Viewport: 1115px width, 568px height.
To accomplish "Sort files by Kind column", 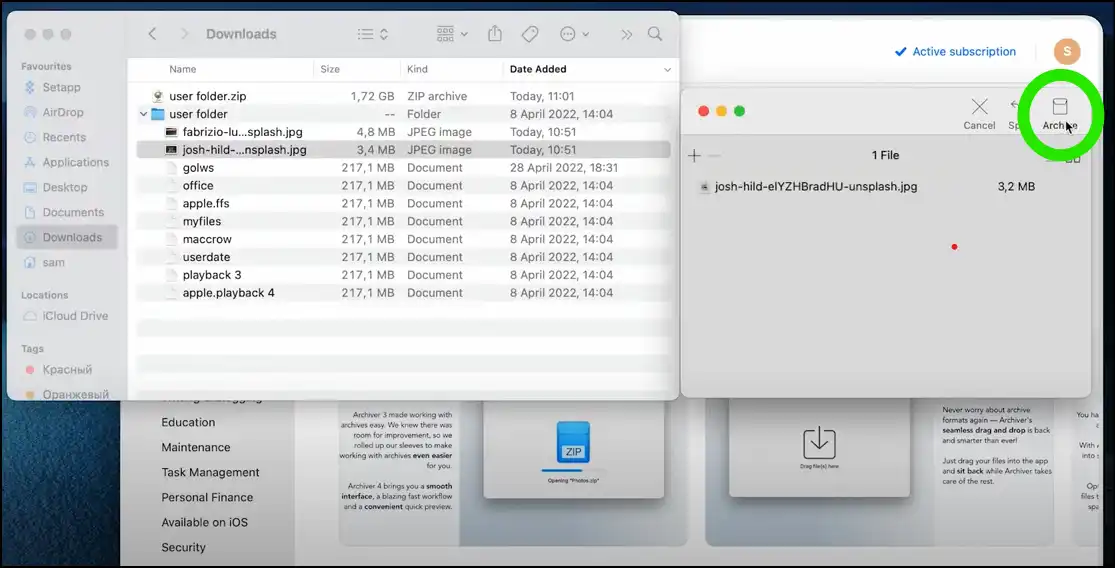I will click(417, 69).
